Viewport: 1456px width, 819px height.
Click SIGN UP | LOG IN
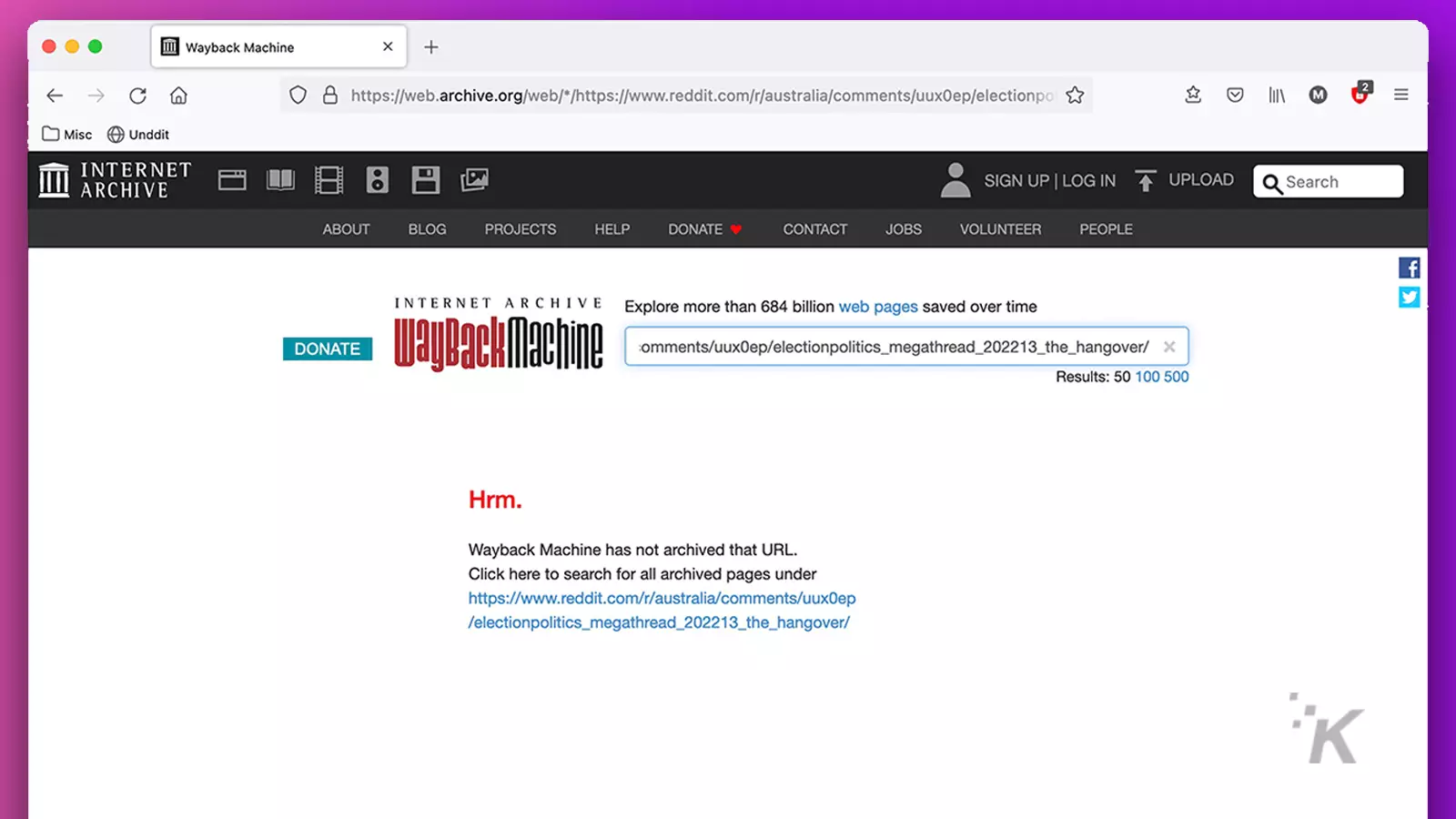point(1049,181)
